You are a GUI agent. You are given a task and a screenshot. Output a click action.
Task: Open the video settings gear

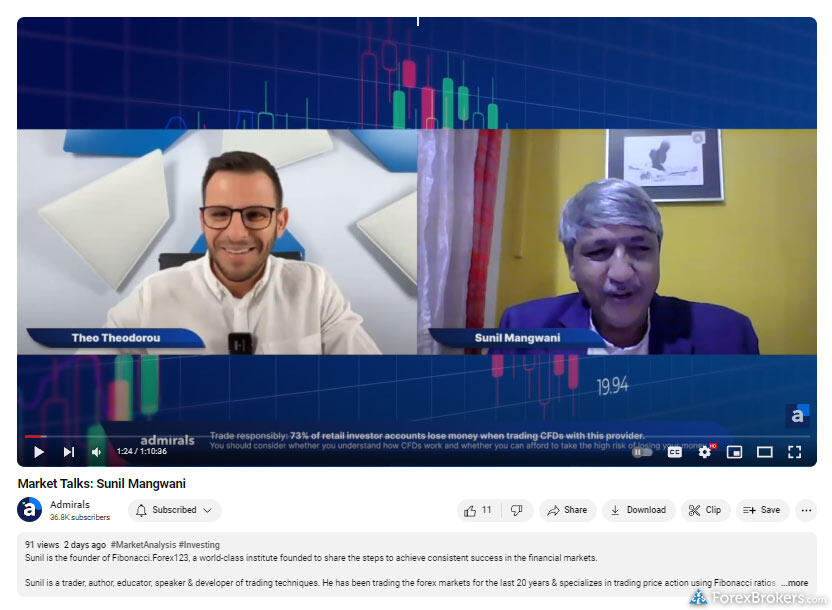[705, 452]
